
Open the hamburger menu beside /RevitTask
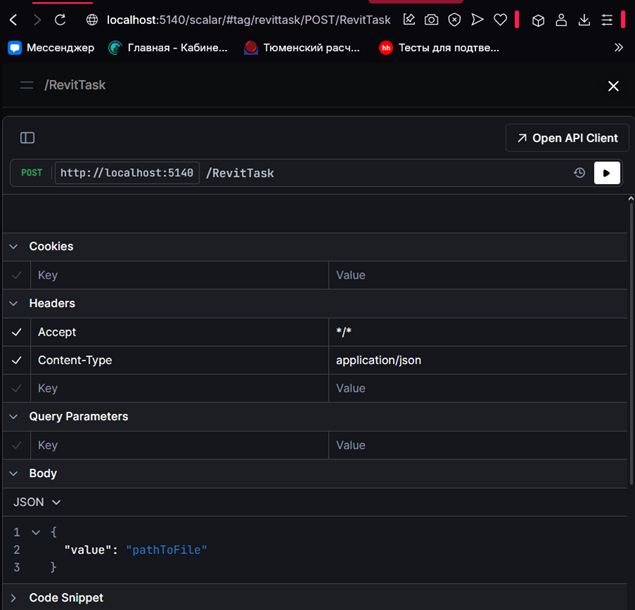point(27,86)
